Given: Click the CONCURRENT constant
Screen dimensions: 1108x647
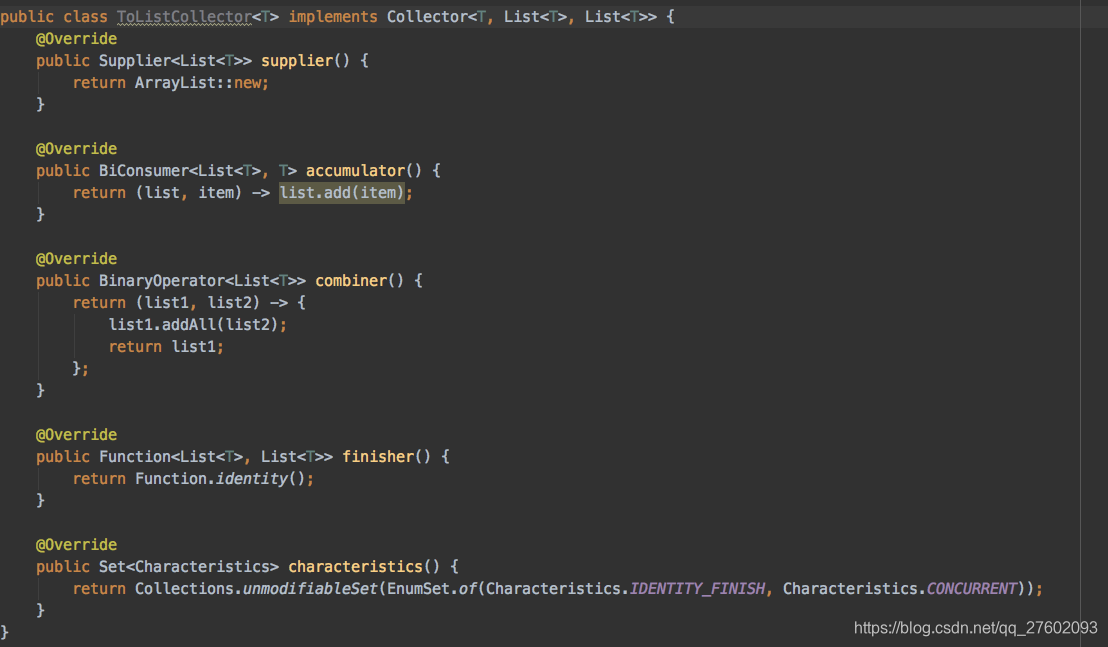Looking at the screenshot, I should tap(971, 588).
